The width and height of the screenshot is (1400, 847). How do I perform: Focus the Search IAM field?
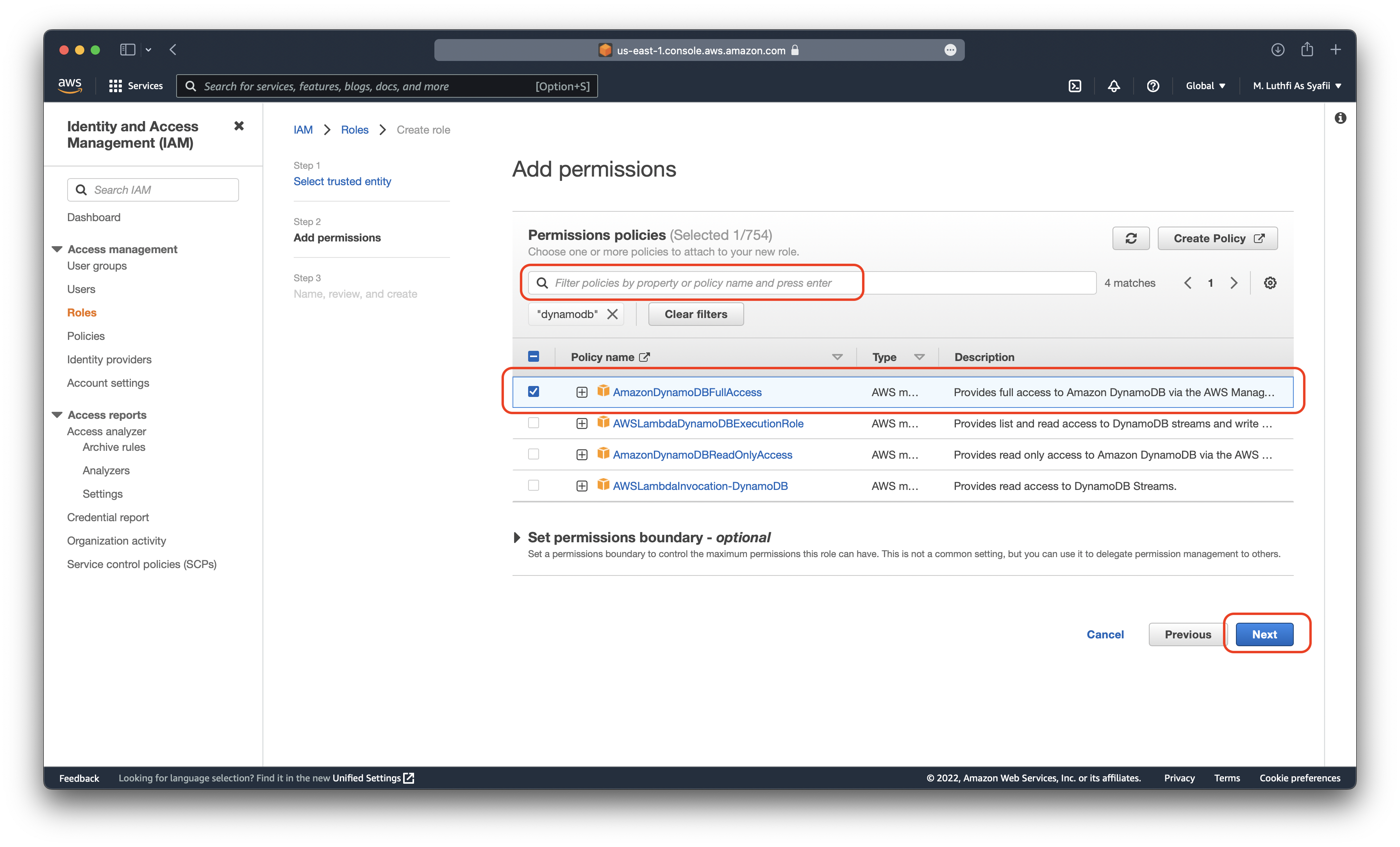[153, 190]
